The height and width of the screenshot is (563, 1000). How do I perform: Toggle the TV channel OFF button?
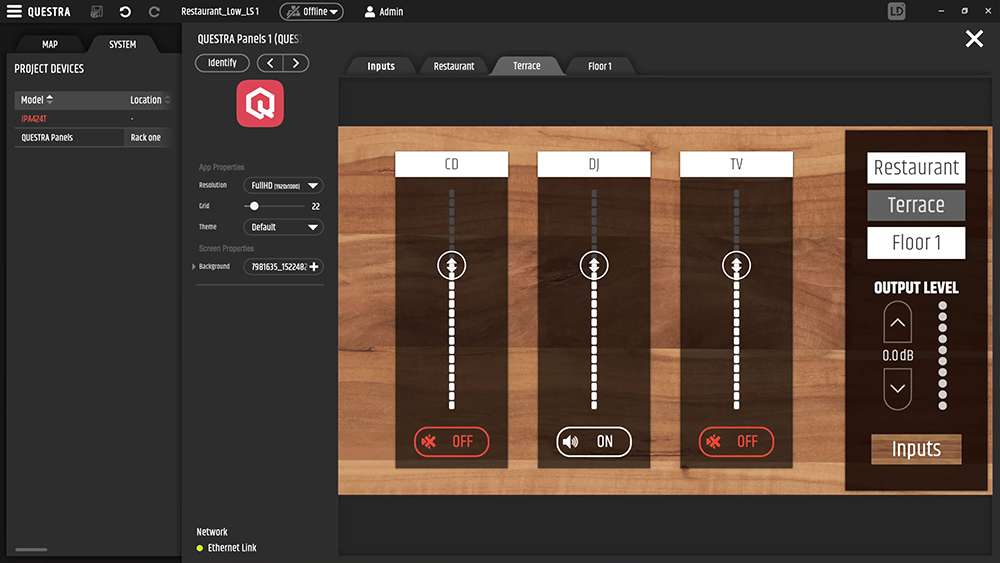[x=736, y=442]
